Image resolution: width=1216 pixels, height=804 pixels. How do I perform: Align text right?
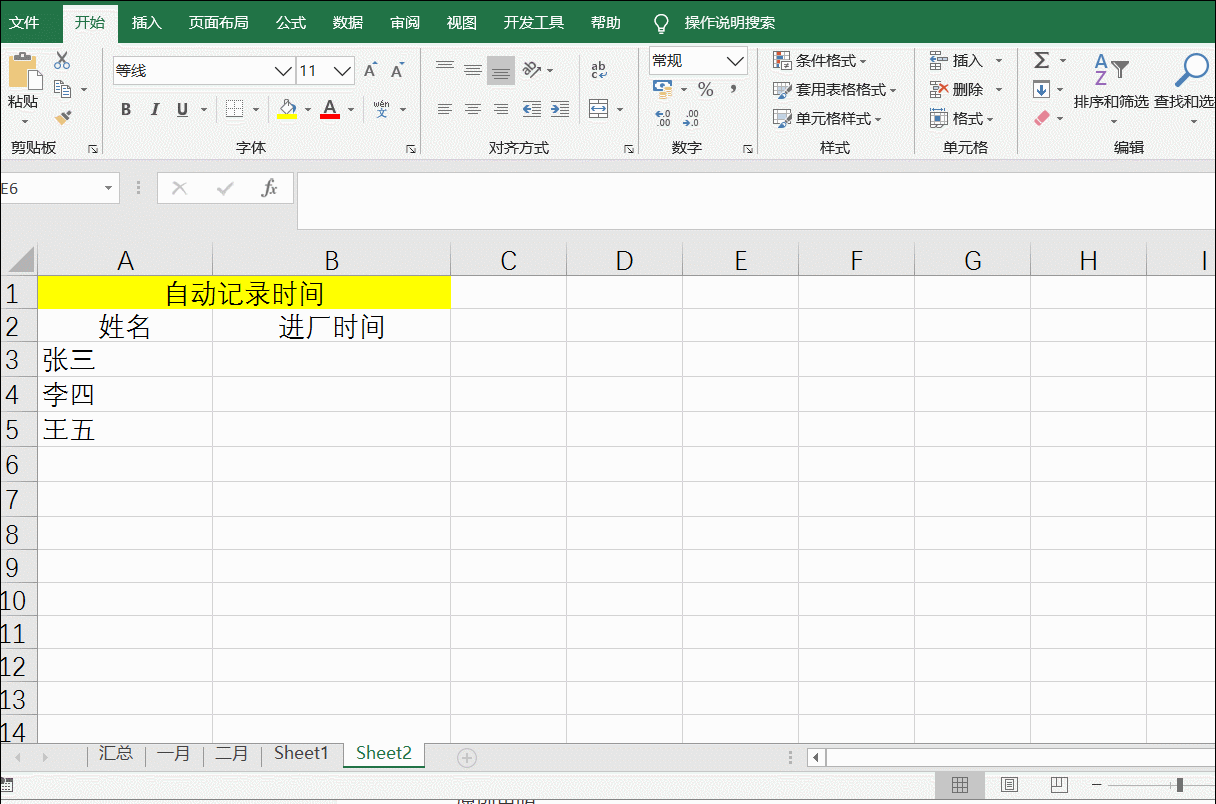(x=501, y=109)
